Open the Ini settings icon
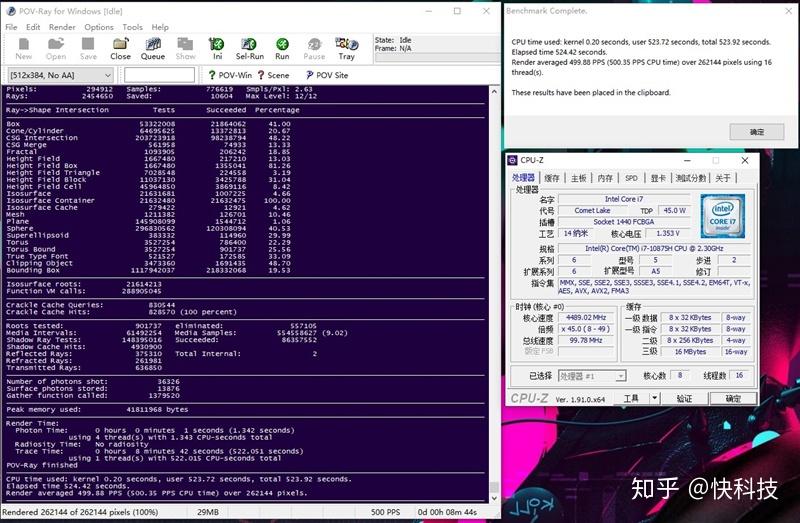The height and width of the screenshot is (523, 800). [x=217, y=49]
